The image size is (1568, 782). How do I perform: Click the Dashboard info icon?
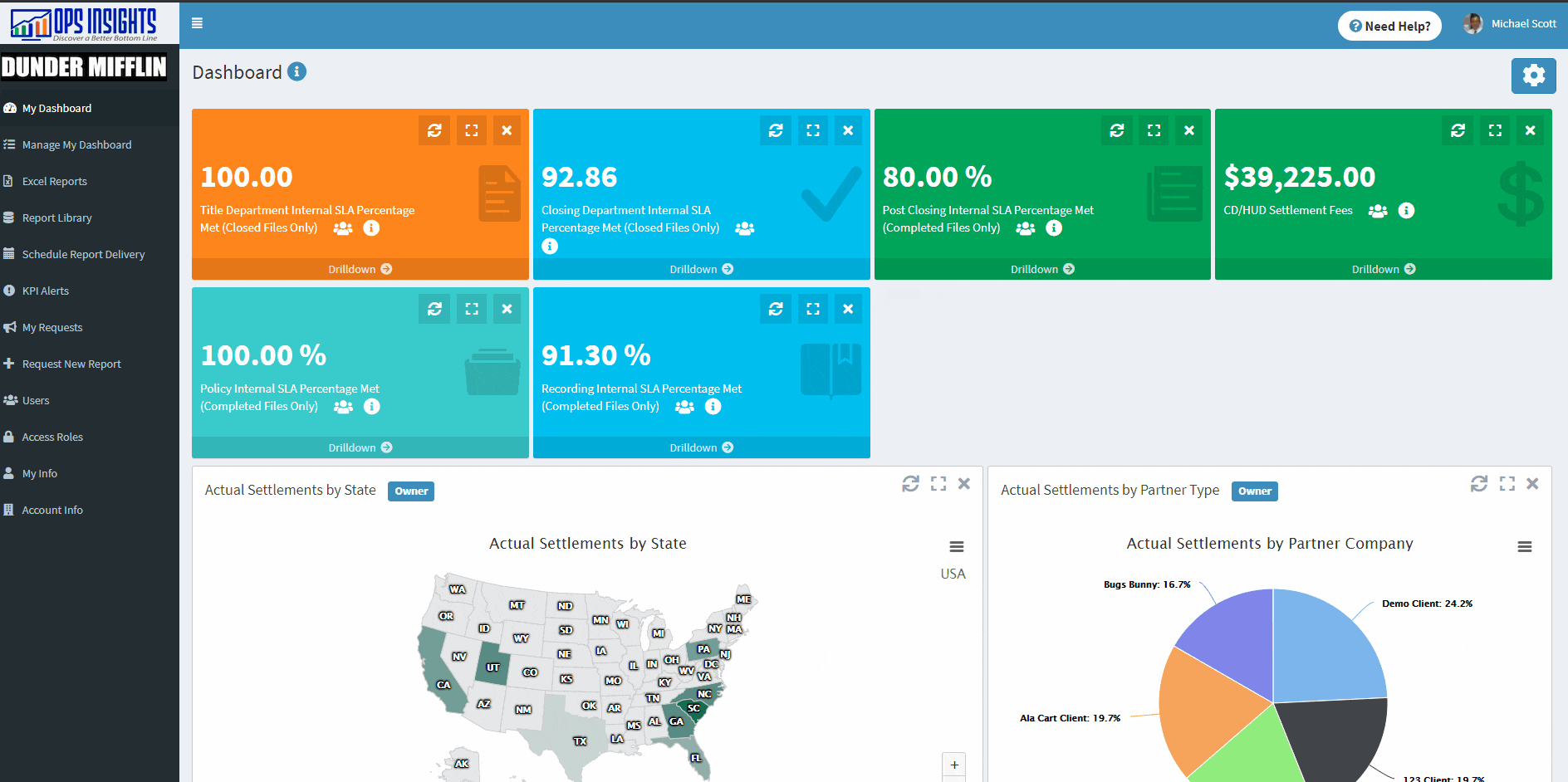pyautogui.click(x=297, y=72)
